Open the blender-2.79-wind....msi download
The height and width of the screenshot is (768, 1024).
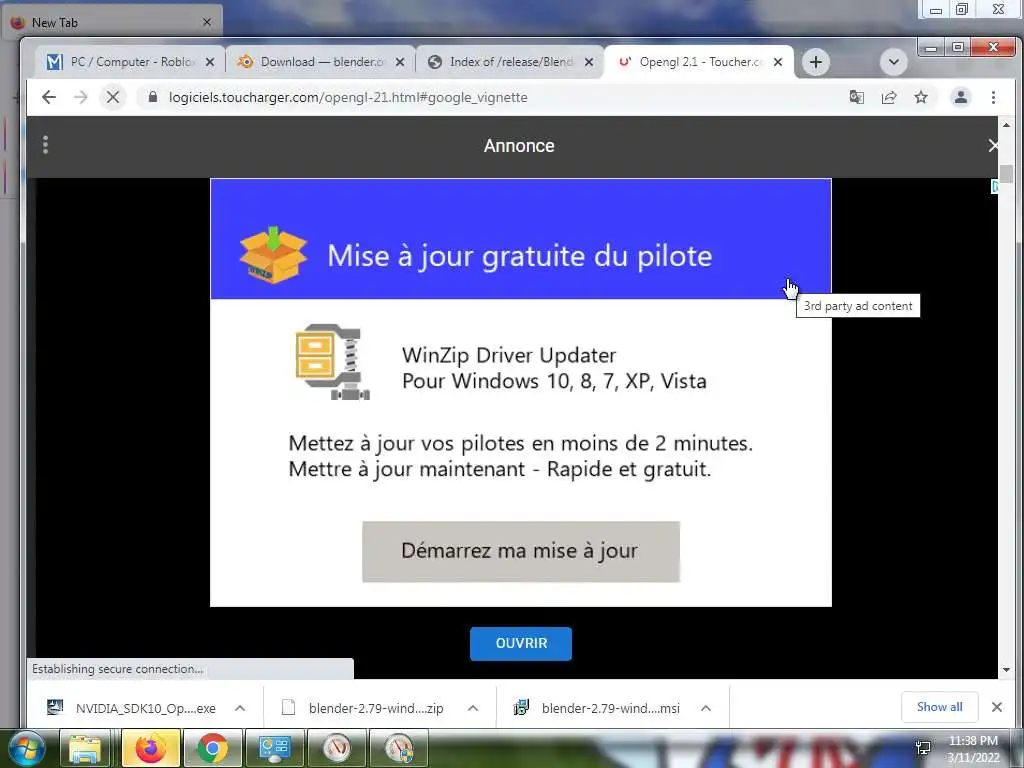pos(597,708)
